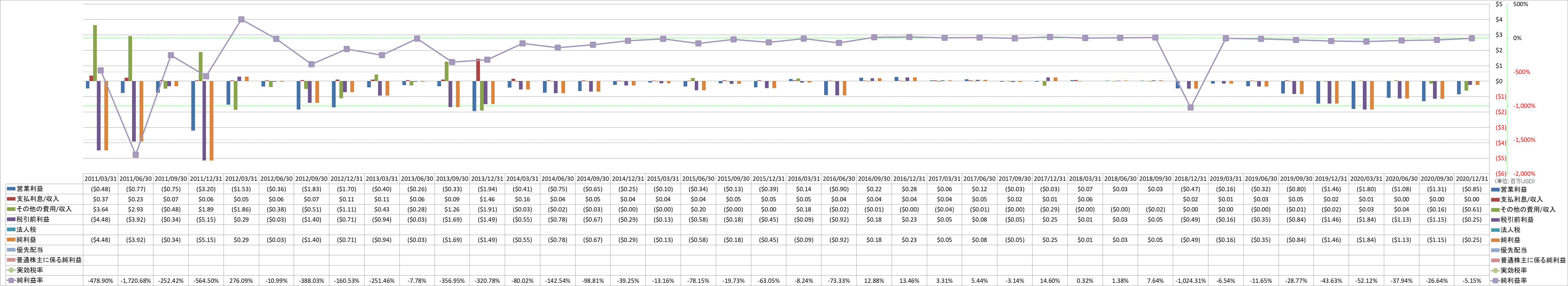Select the 2012/03/31 date column header
The width and height of the screenshot is (1568, 286).
point(241,179)
